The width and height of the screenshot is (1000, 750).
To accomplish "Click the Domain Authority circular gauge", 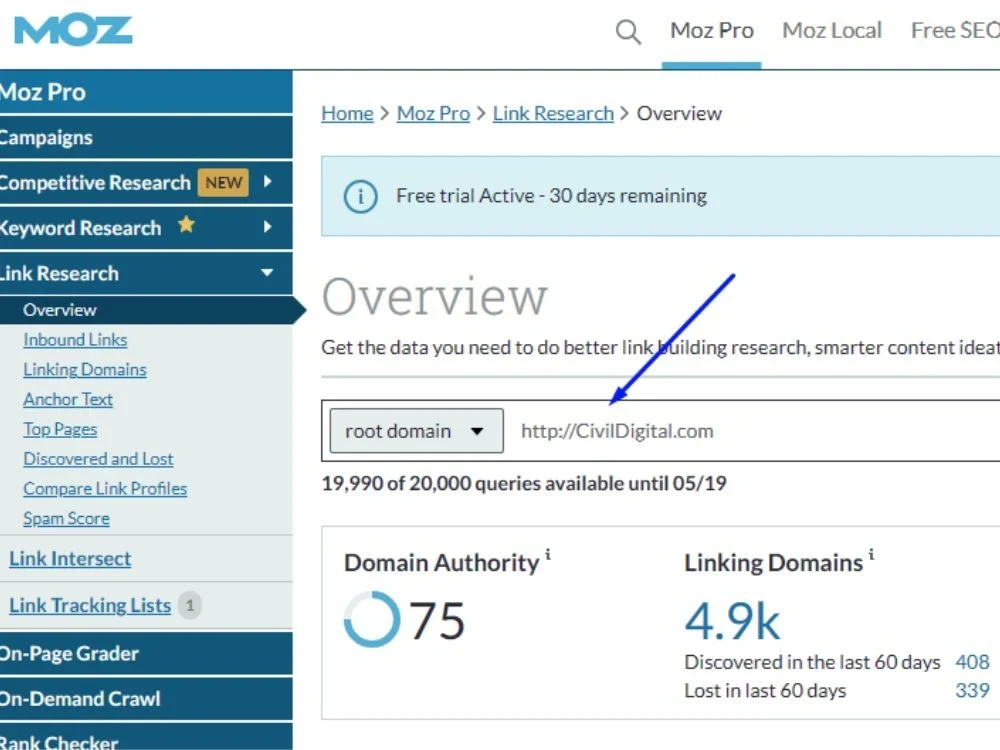I will 372,619.
